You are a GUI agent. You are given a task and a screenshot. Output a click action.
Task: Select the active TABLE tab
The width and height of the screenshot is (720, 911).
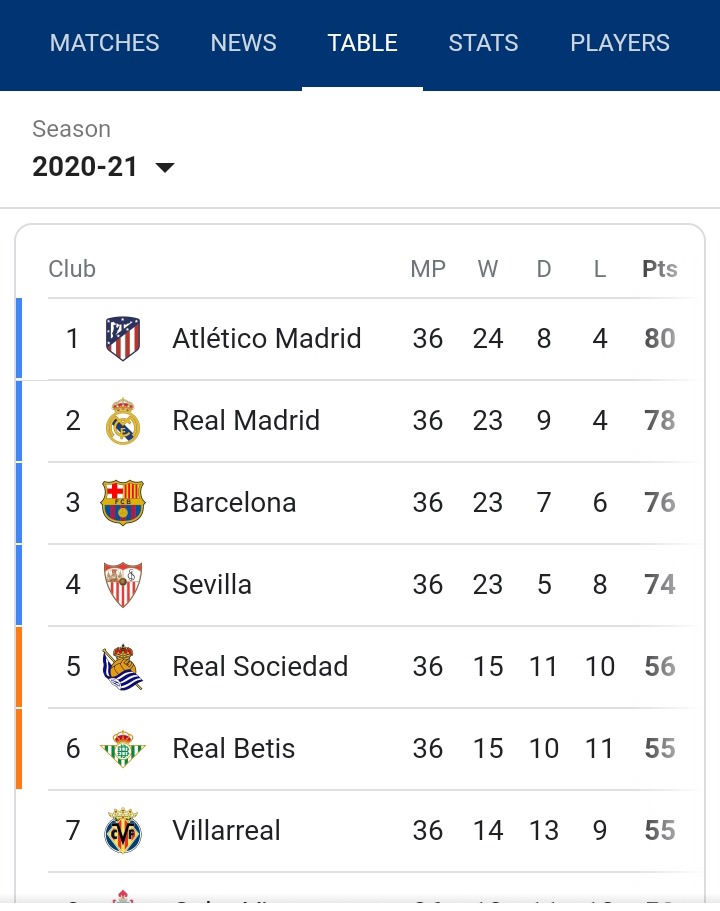pos(363,43)
